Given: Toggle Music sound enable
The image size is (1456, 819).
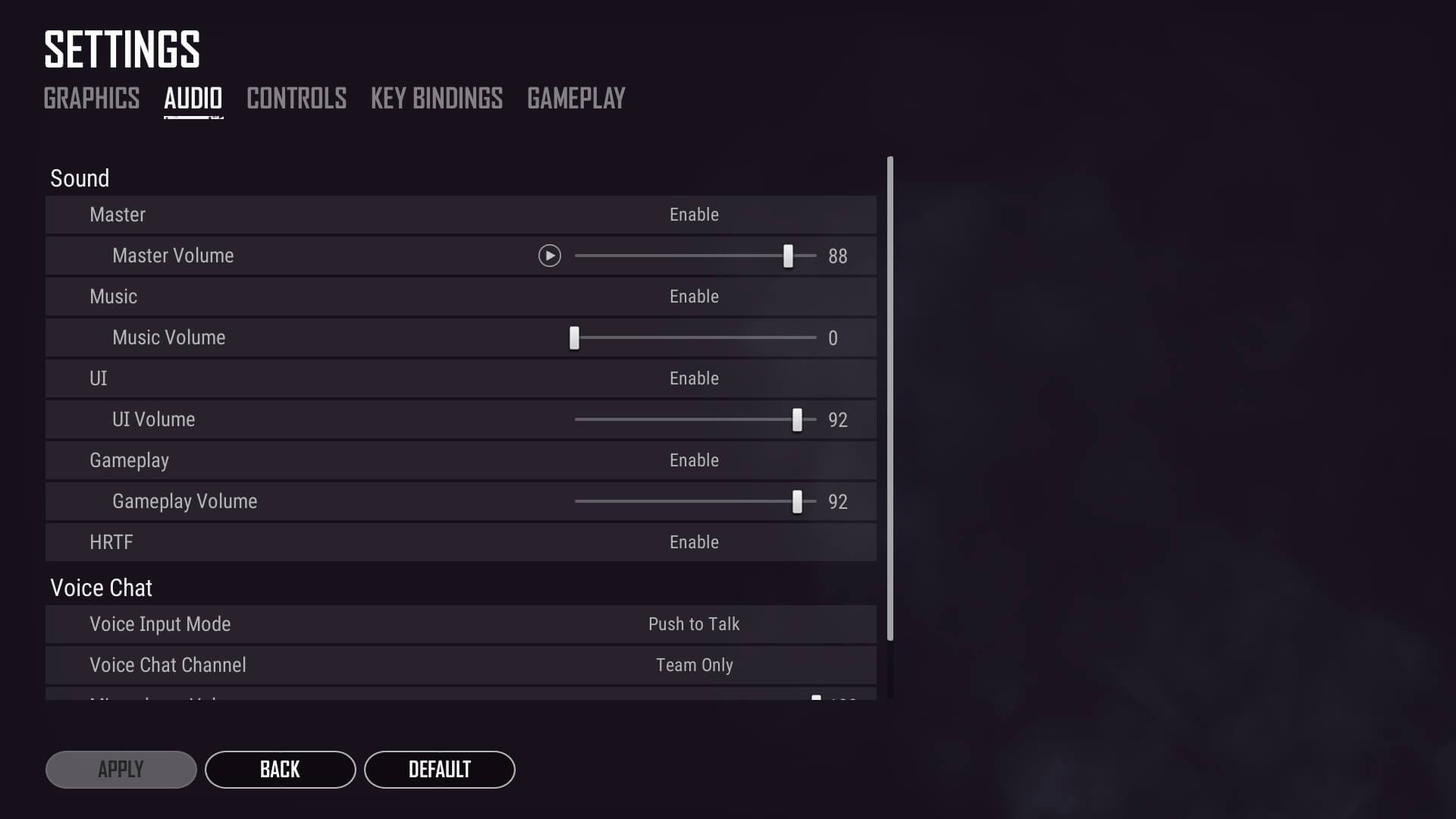Looking at the screenshot, I should click(694, 296).
